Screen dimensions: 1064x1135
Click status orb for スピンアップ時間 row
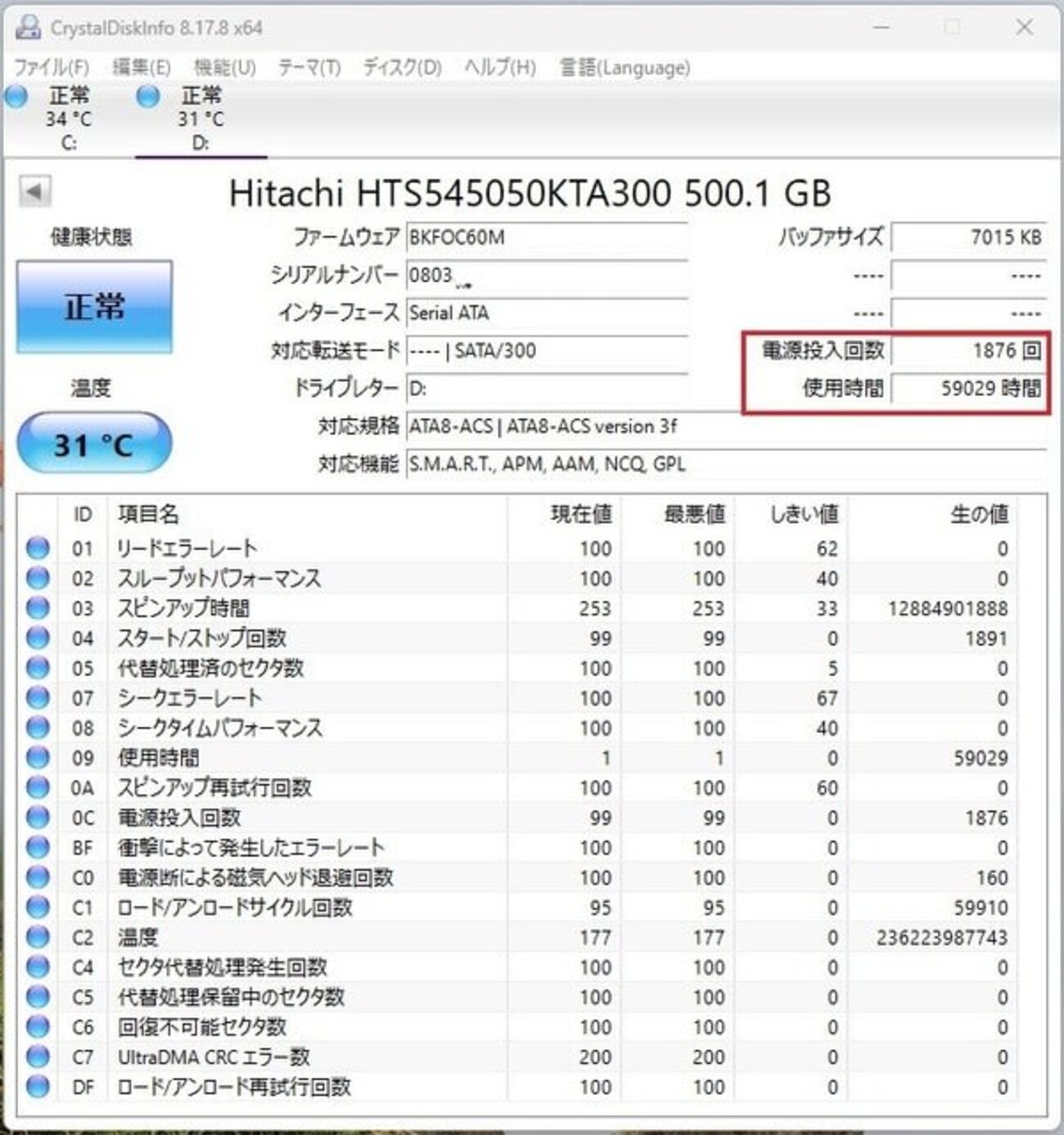[x=38, y=608]
